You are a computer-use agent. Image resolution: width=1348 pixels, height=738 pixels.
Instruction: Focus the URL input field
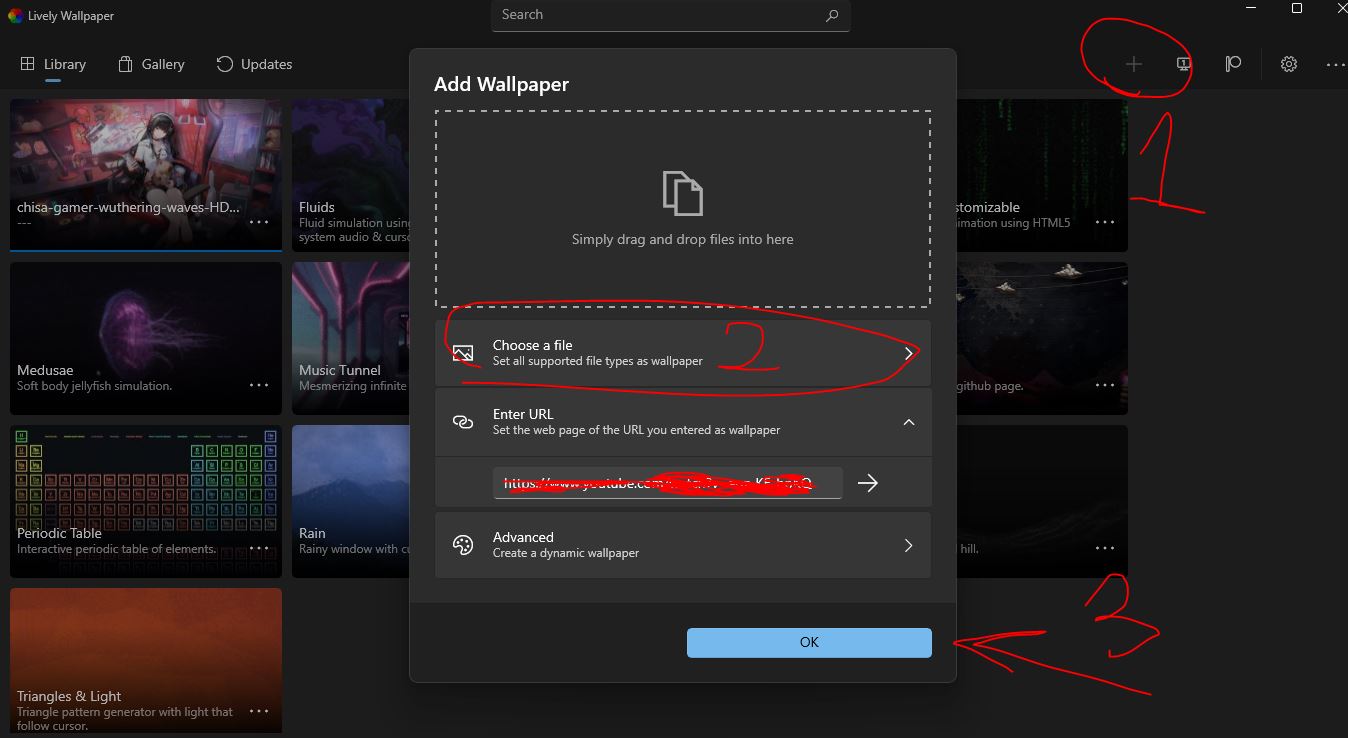[x=668, y=483]
